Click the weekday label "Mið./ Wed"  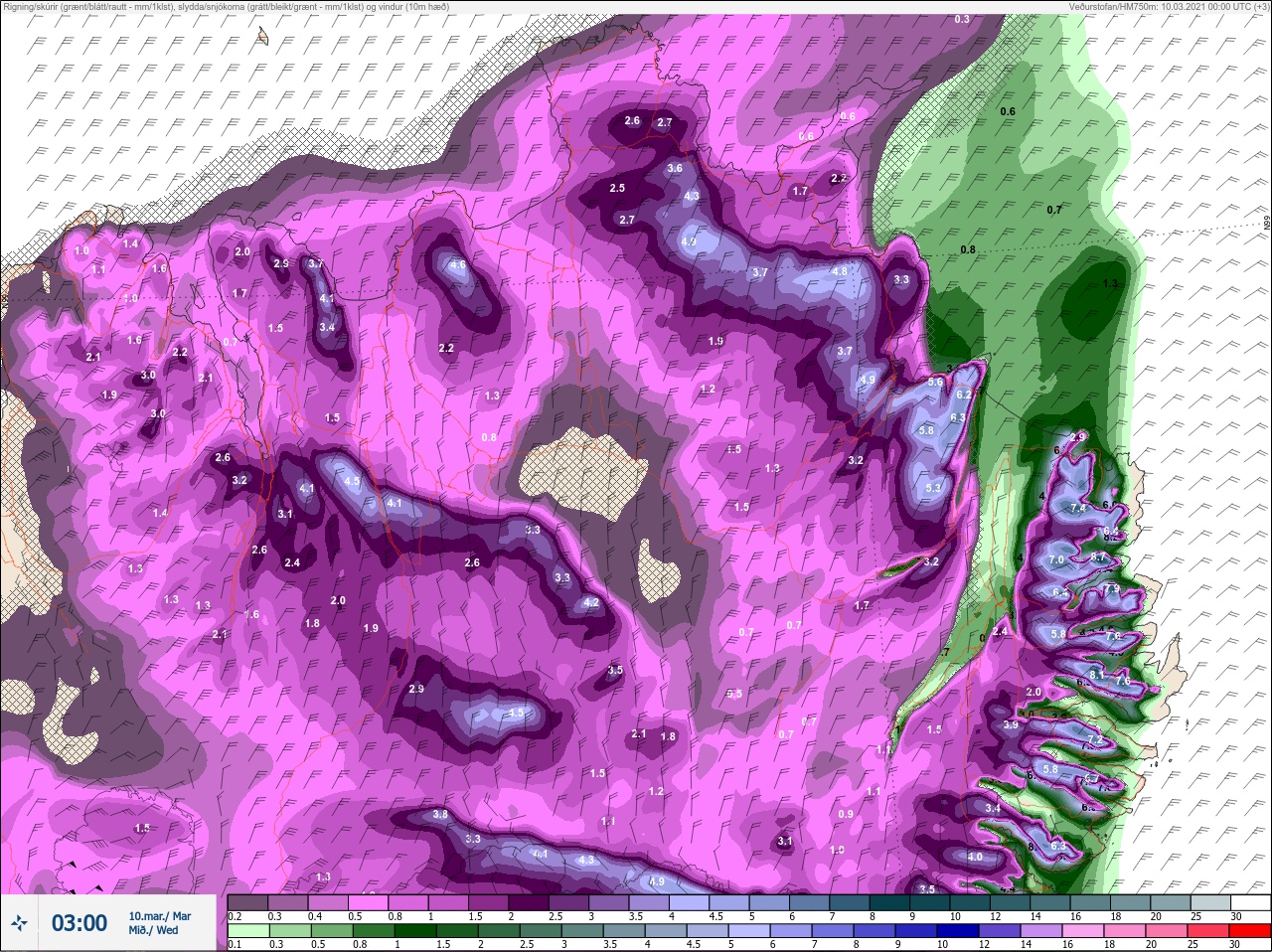pyautogui.click(x=154, y=931)
